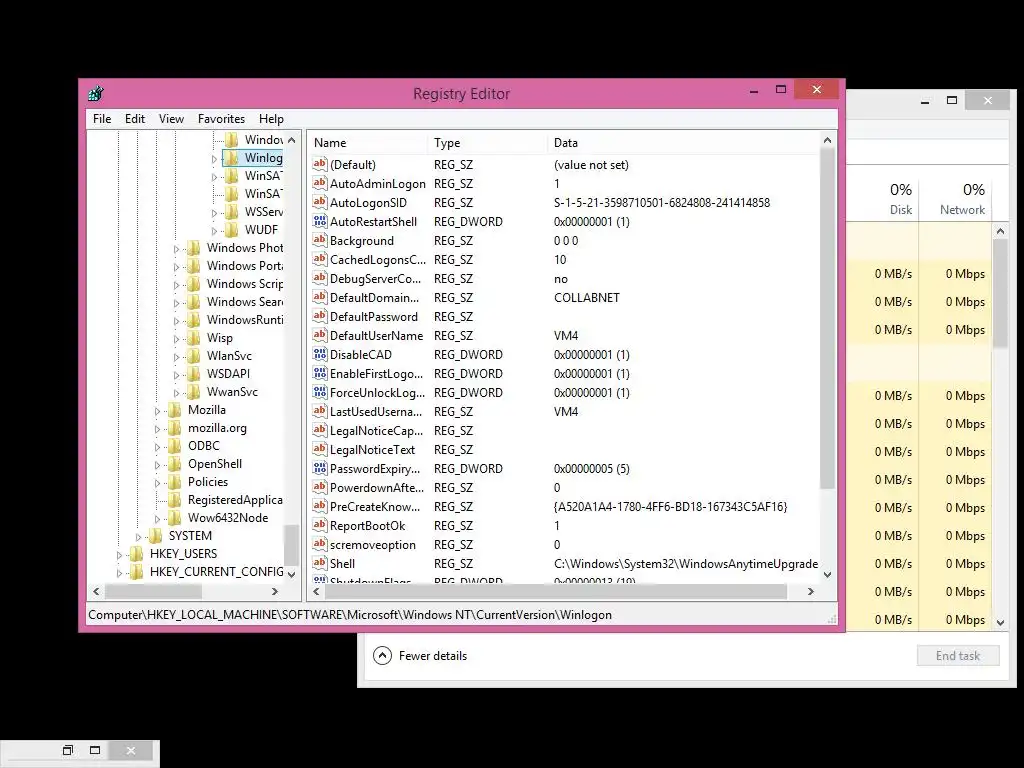
Task: Click scroll-down arrow of tree pane
Action: click(x=291, y=575)
